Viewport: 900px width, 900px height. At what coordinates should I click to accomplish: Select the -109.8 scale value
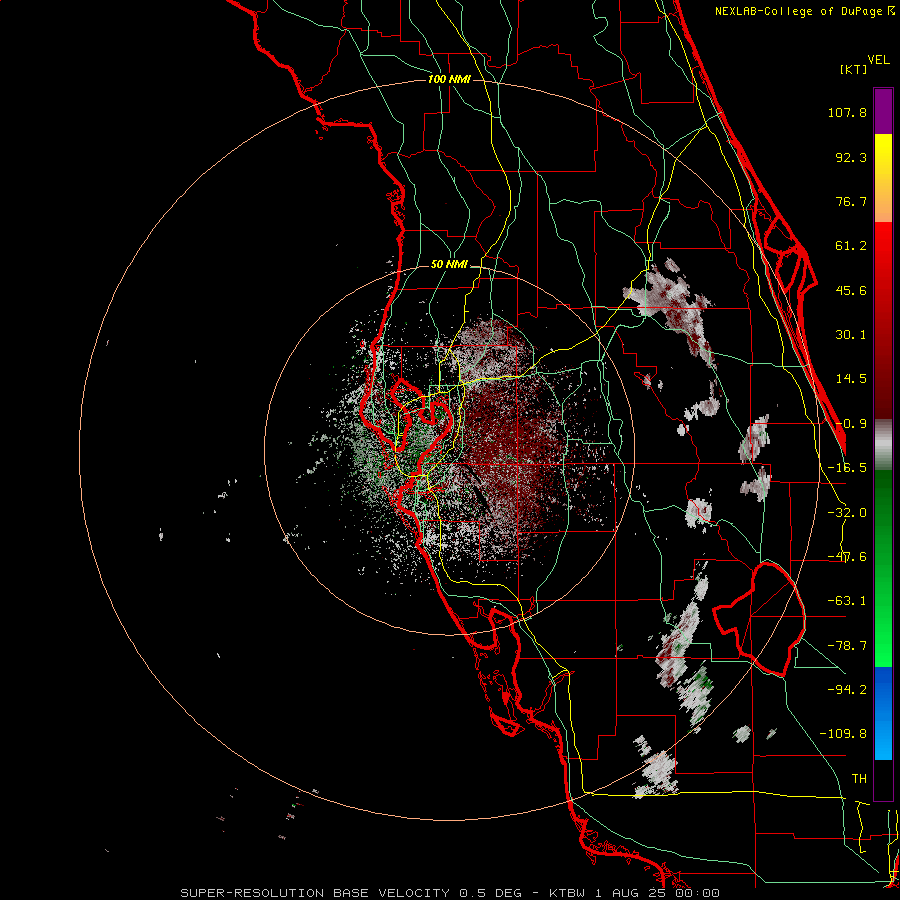tap(843, 734)
